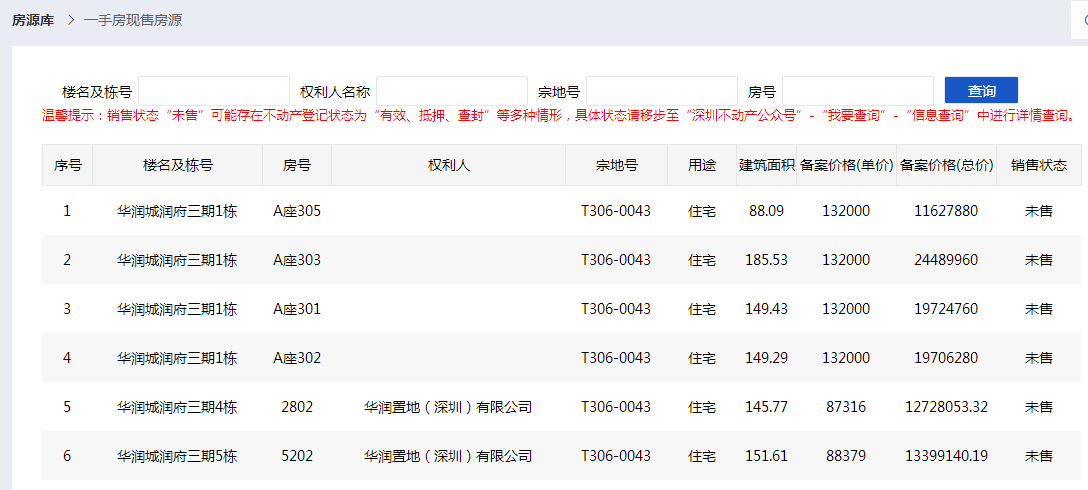
Task: Click the 未售 status in row 4
Action: [1039, 358]
